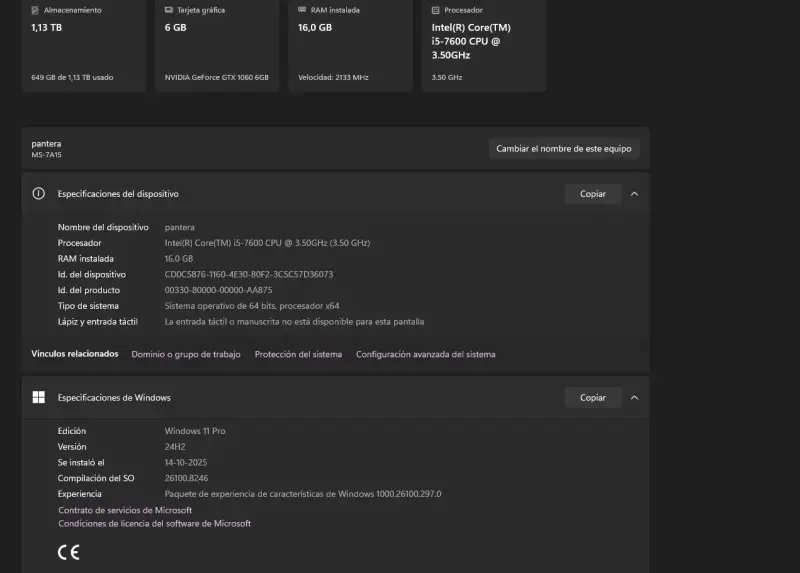Click the computer name pantera above MS-7A15

46,144
